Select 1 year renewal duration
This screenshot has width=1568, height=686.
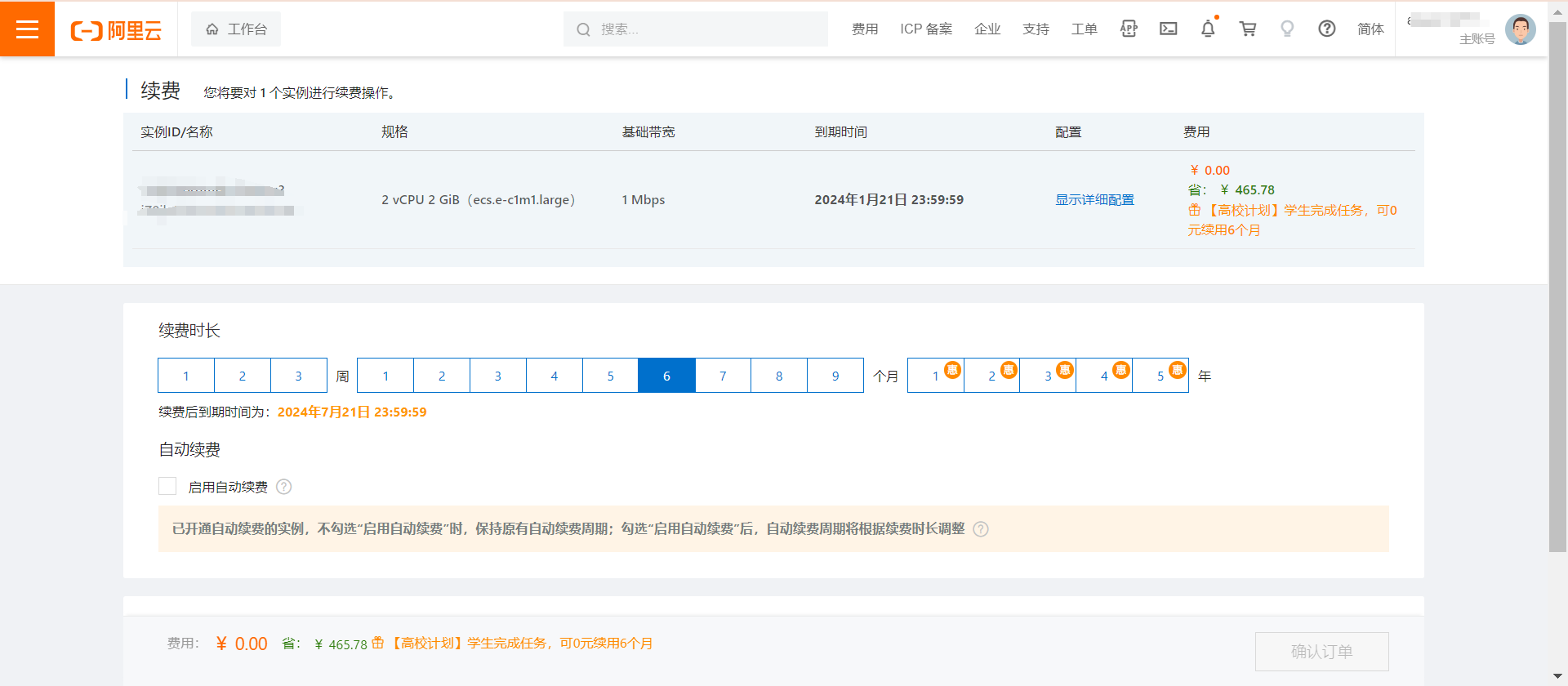[936, 376]
